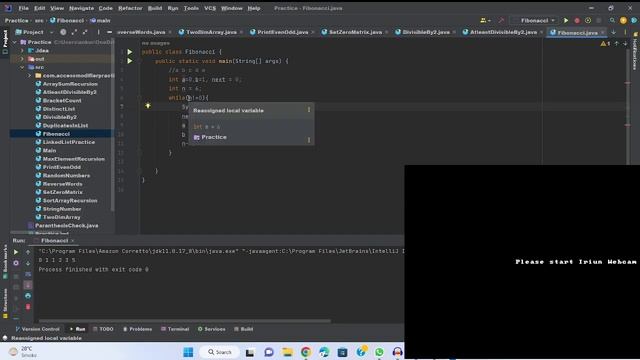Open Search Everywhere magnifier in top toolbar
The height and width of the screenshot is (360, 640).
[612, 20]
